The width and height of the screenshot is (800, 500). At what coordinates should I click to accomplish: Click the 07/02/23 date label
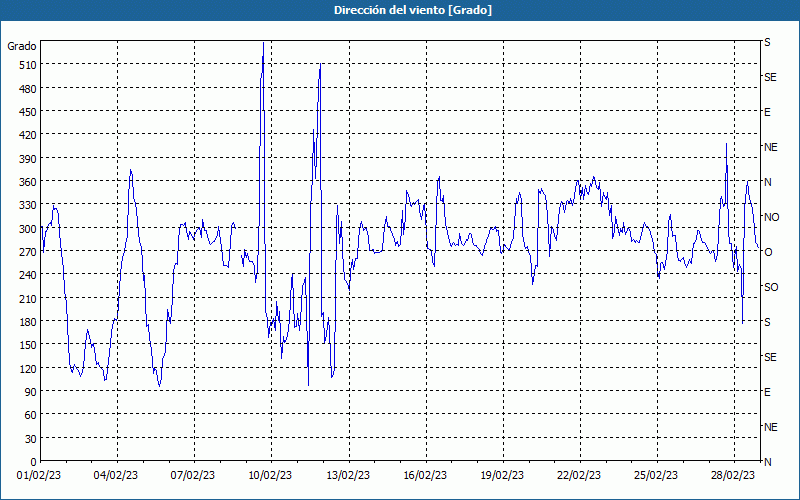tap(193, 476)
